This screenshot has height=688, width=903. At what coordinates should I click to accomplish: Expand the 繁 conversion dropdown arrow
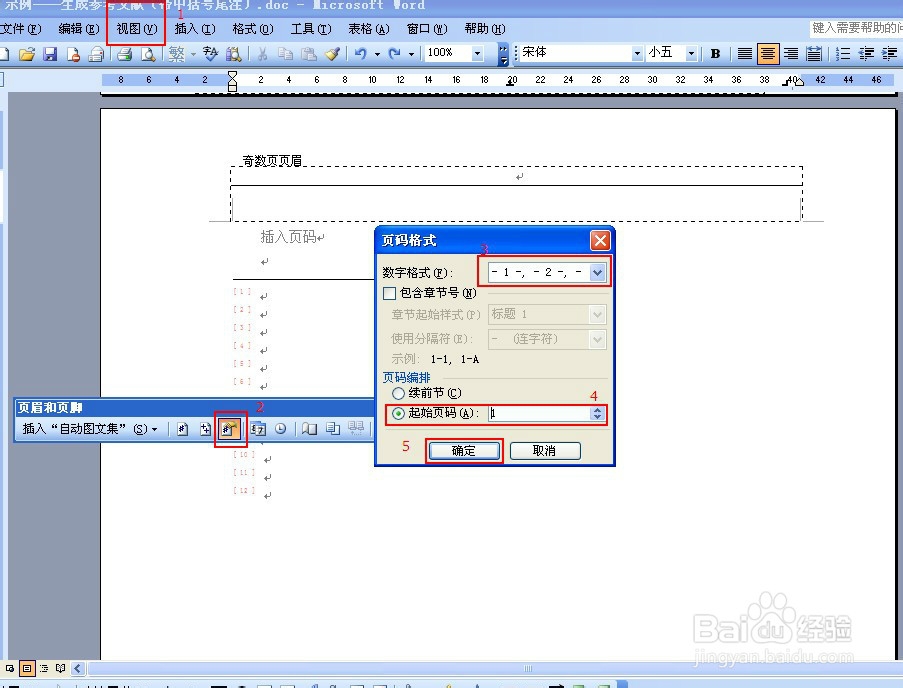pos(193,55)
